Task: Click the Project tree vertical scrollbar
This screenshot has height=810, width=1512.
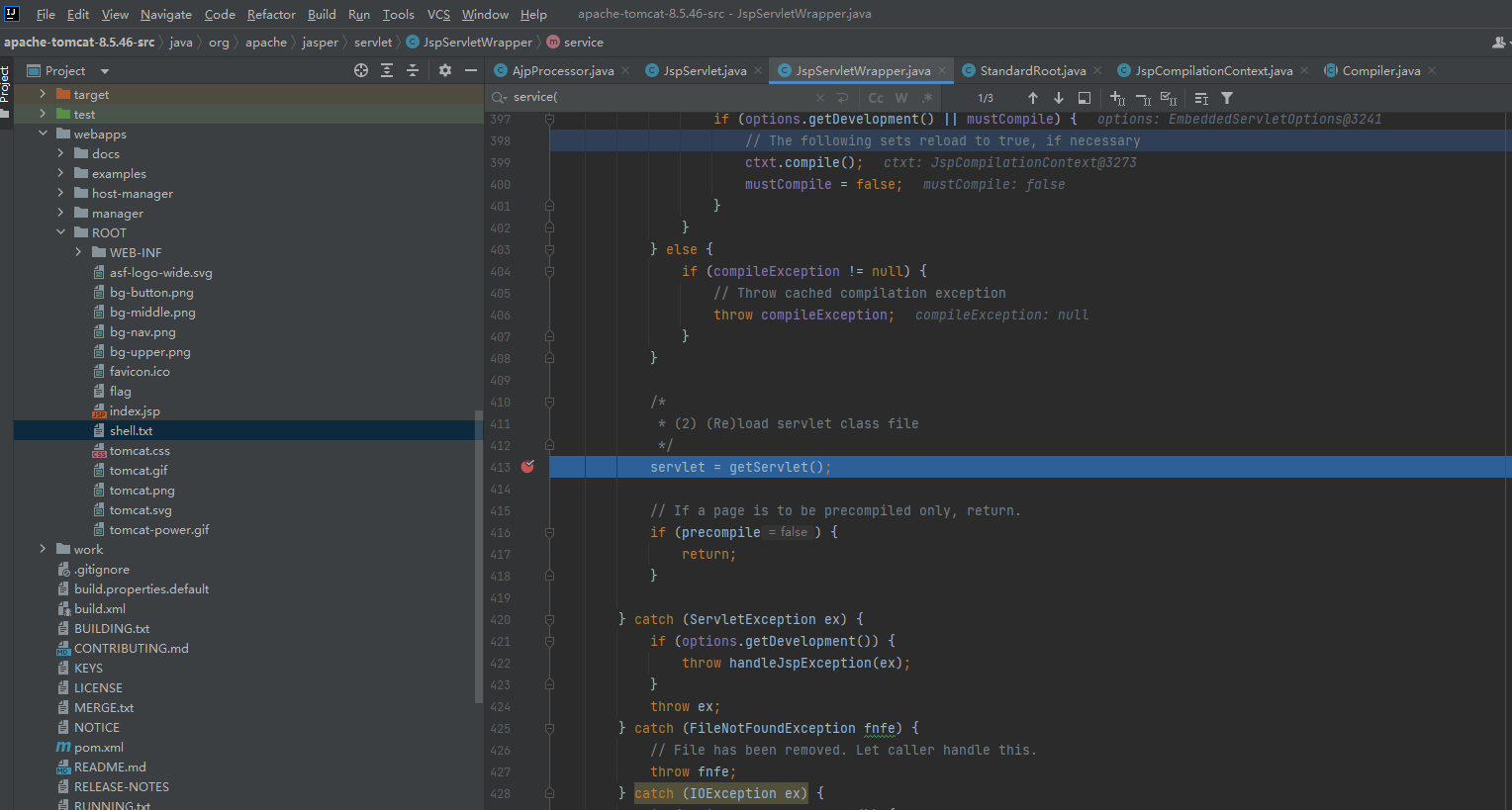Action: tap(479, 556)
